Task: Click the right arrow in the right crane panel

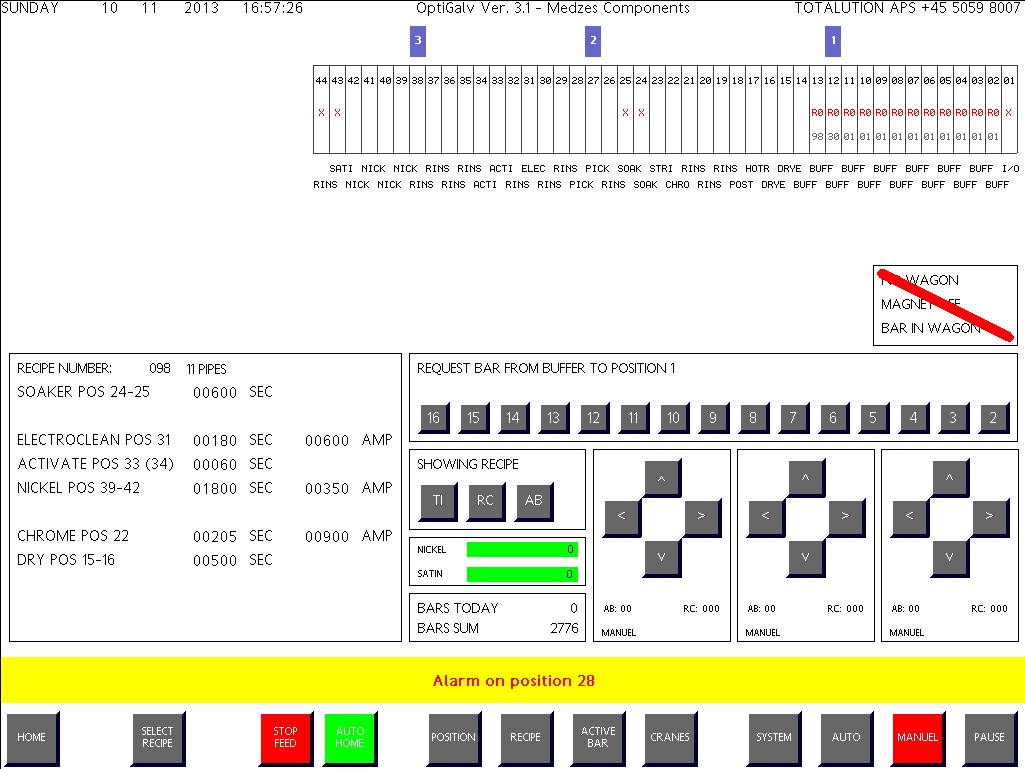Action: (990, 517)
